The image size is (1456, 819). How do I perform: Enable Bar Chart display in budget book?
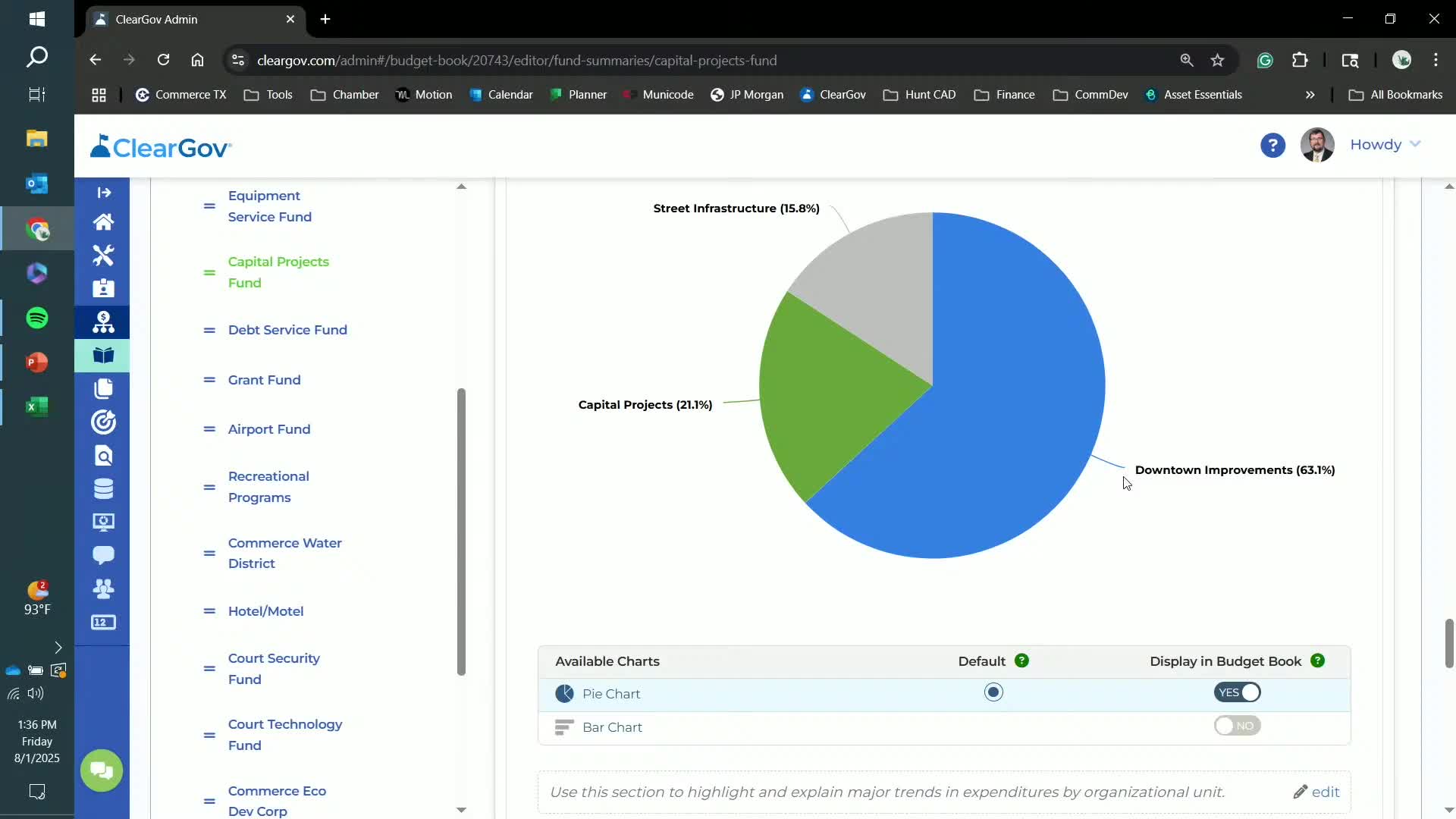click(1237, 726)
